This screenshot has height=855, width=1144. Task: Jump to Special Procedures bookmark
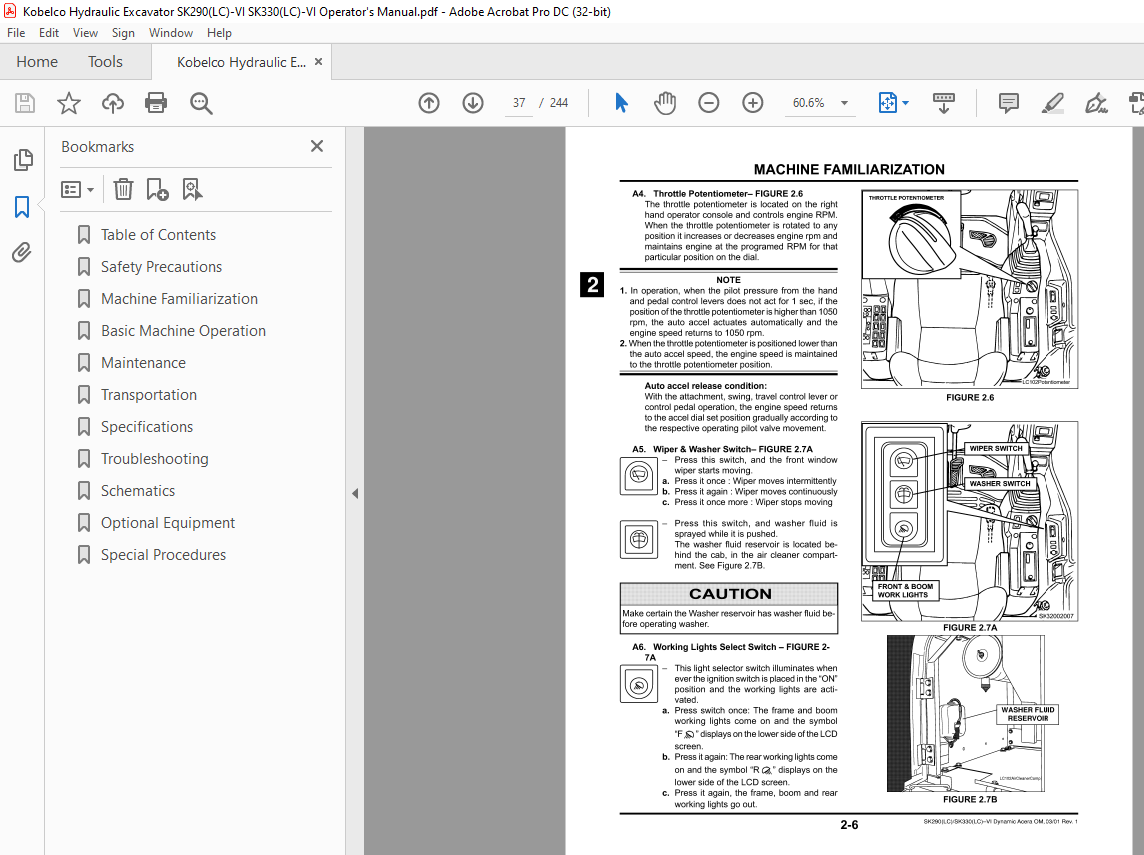click(x=163, y=556)
